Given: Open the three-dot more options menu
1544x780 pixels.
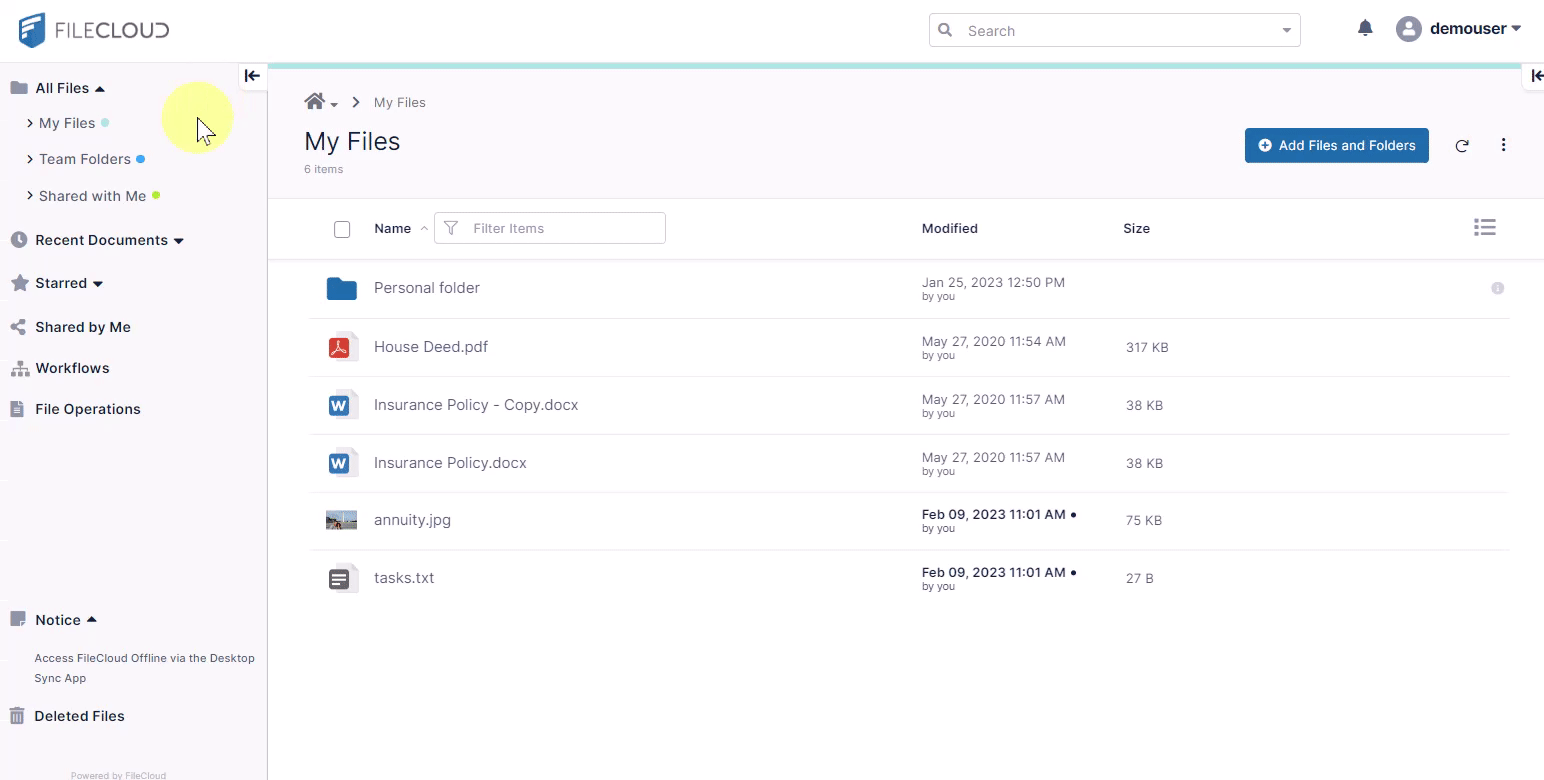Looking at the screenshot, I should 1503,145.
